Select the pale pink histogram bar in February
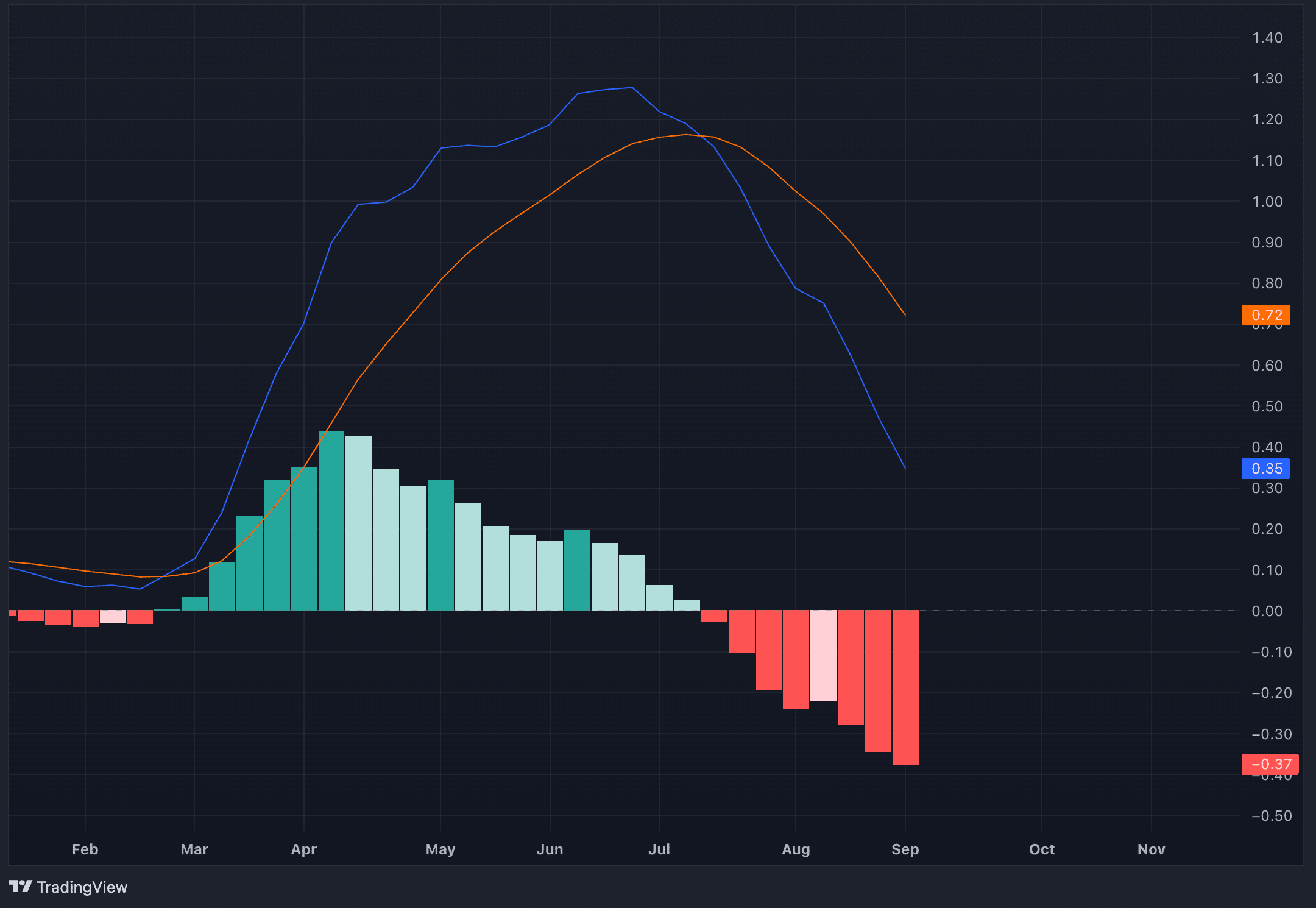 pyautogui.click(x=113, y=617)
